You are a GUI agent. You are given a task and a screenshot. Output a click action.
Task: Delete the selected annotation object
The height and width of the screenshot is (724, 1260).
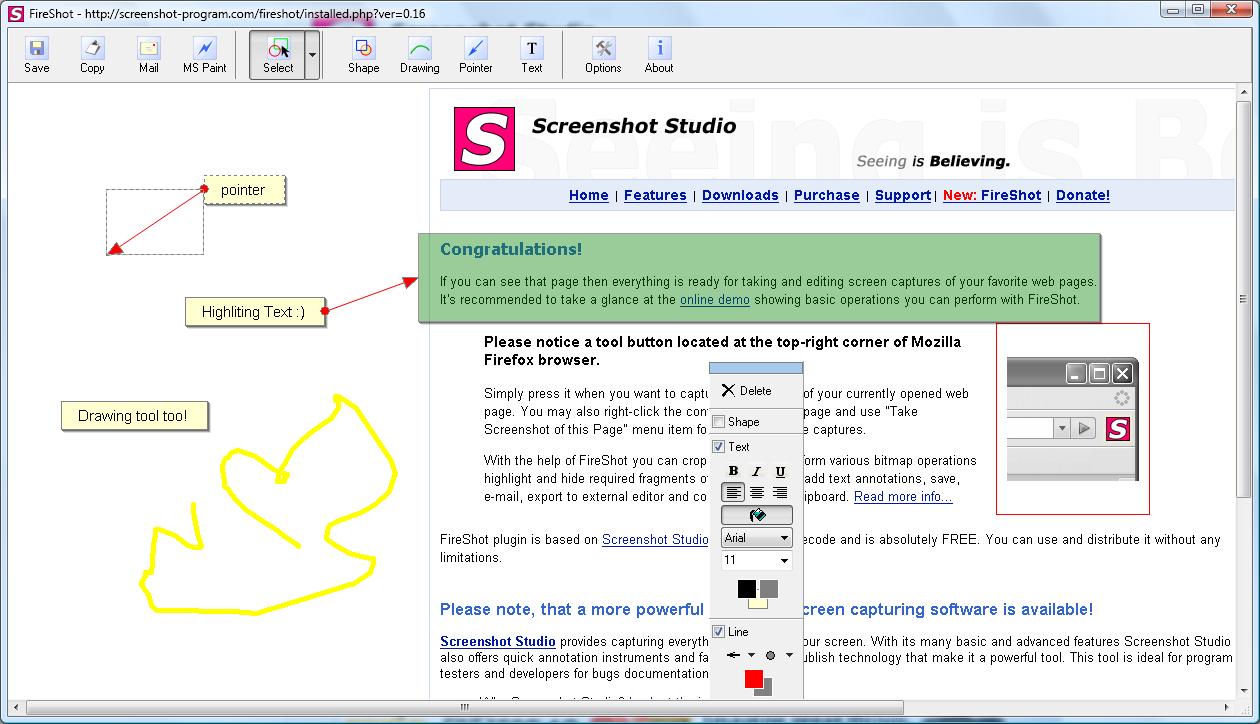pyautogui.click(x=747, y=391)
